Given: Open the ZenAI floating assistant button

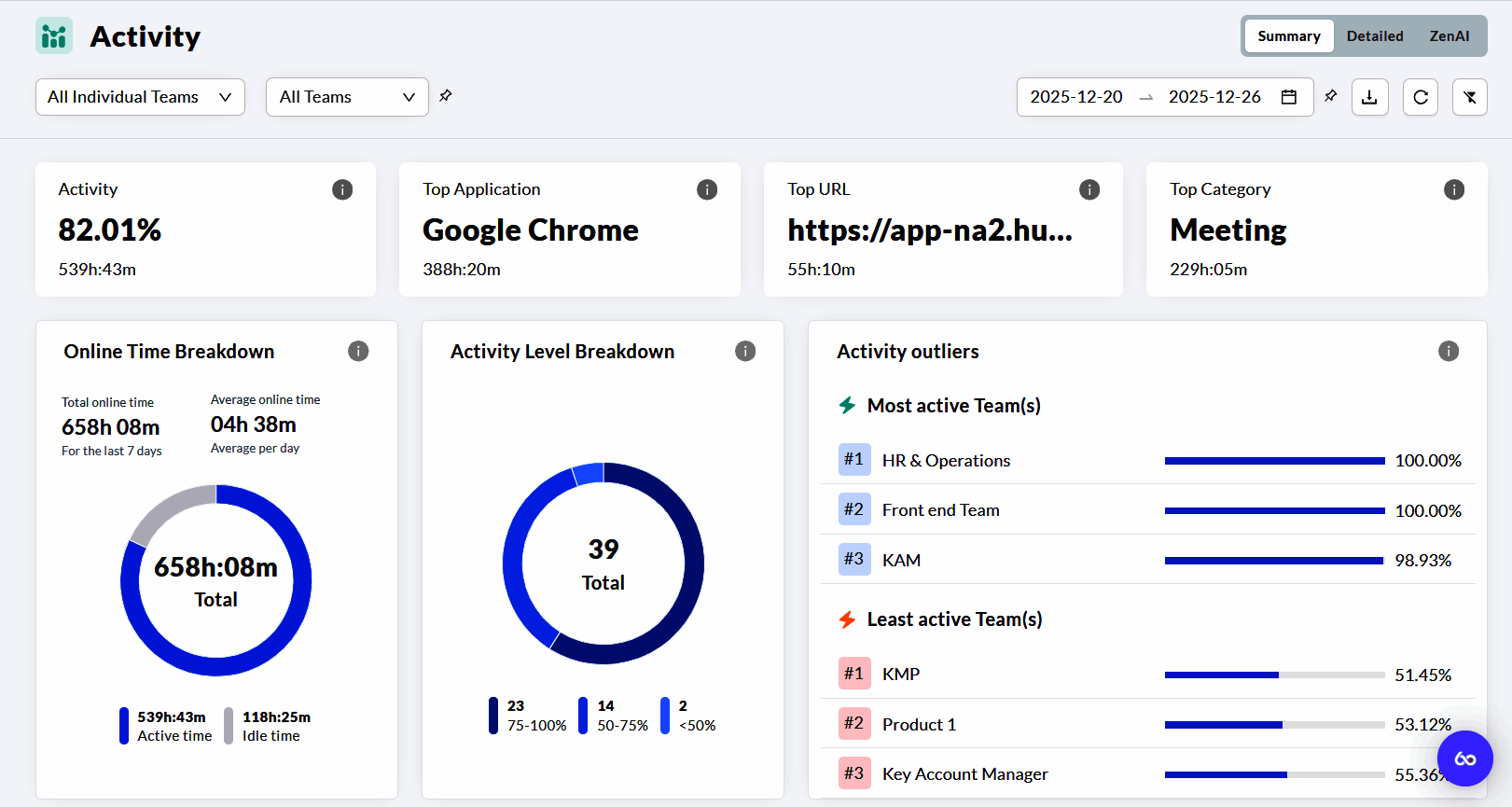Looking at the screenshot, I should (1464, 758).
